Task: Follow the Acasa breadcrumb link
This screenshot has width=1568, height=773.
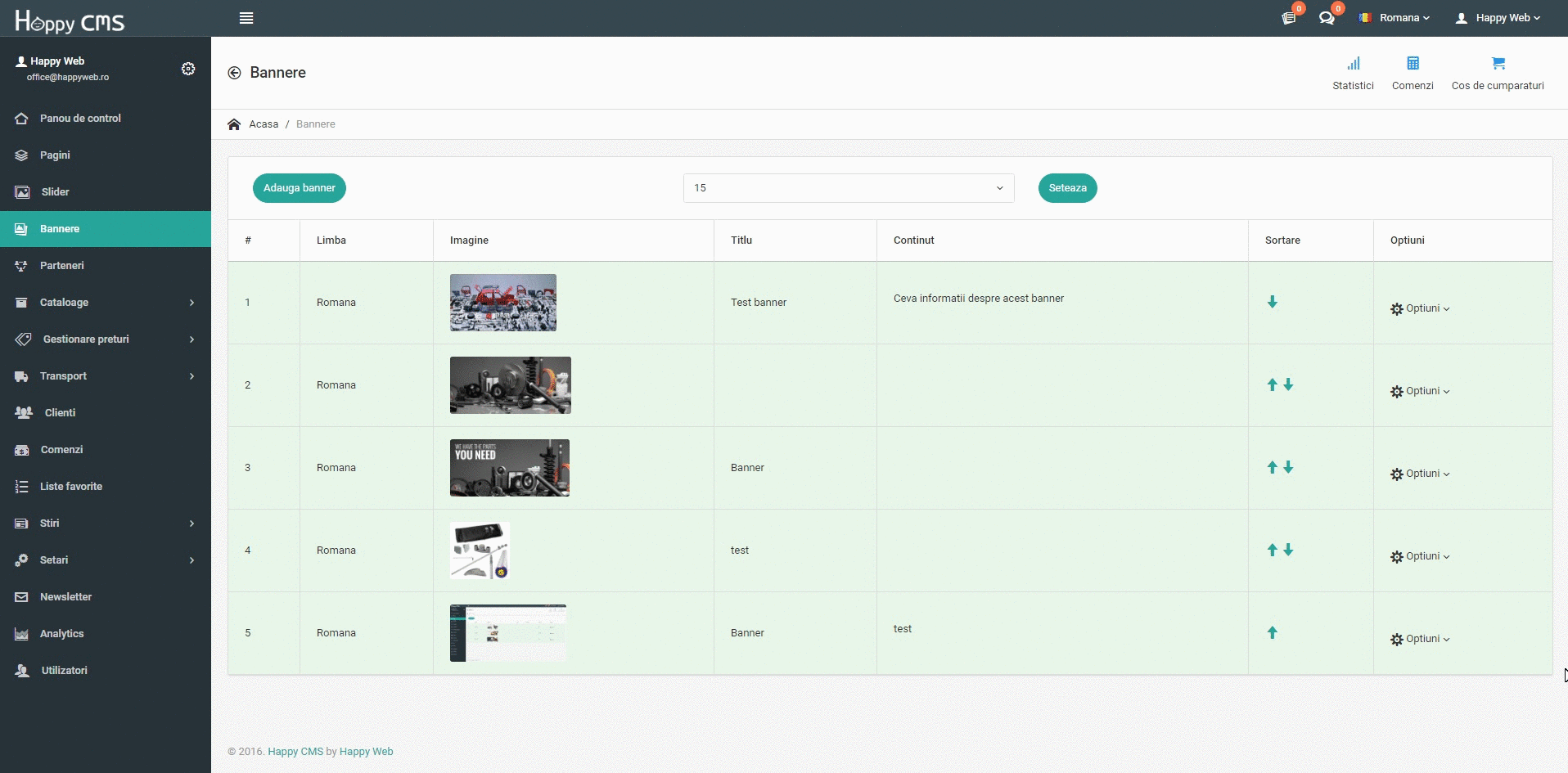Action: point(264,124)
